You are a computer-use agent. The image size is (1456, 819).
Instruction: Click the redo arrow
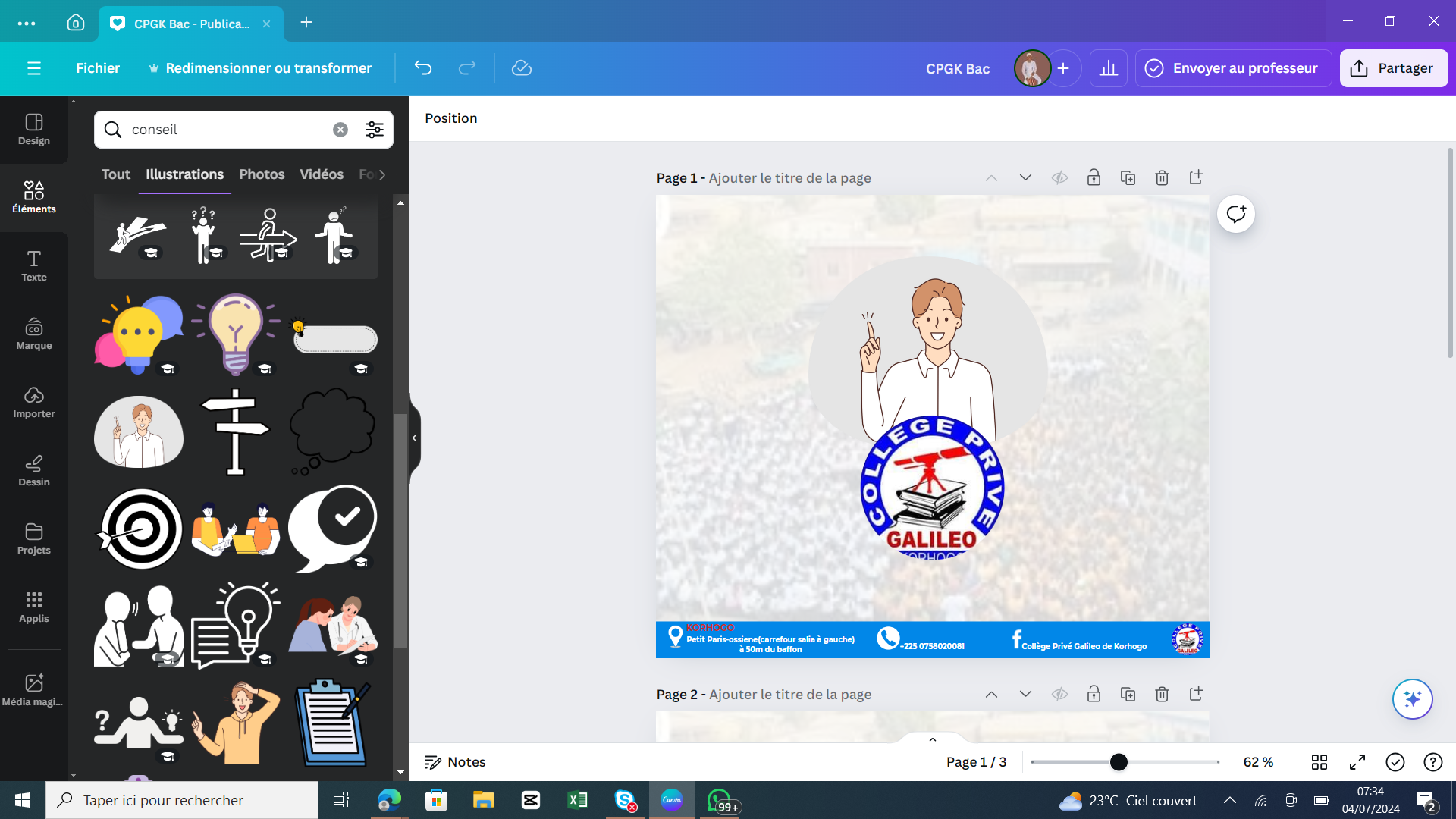point(467,68)
